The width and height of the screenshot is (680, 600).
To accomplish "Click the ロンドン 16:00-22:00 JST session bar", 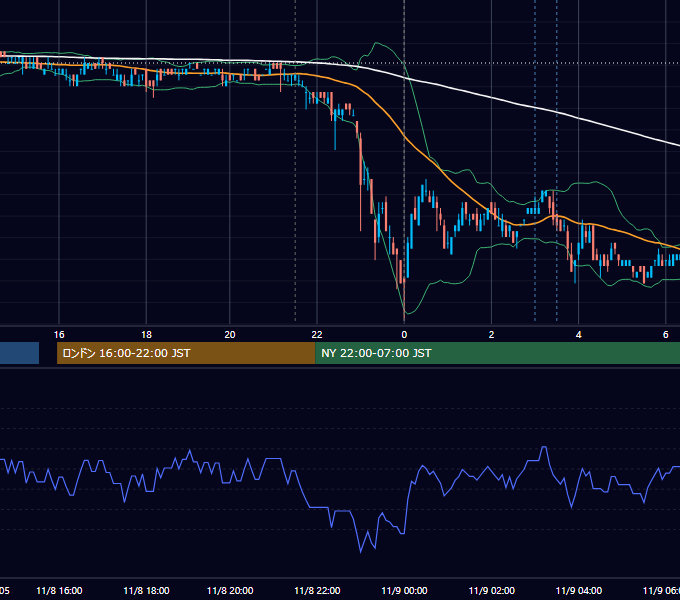I will [186, 353].
